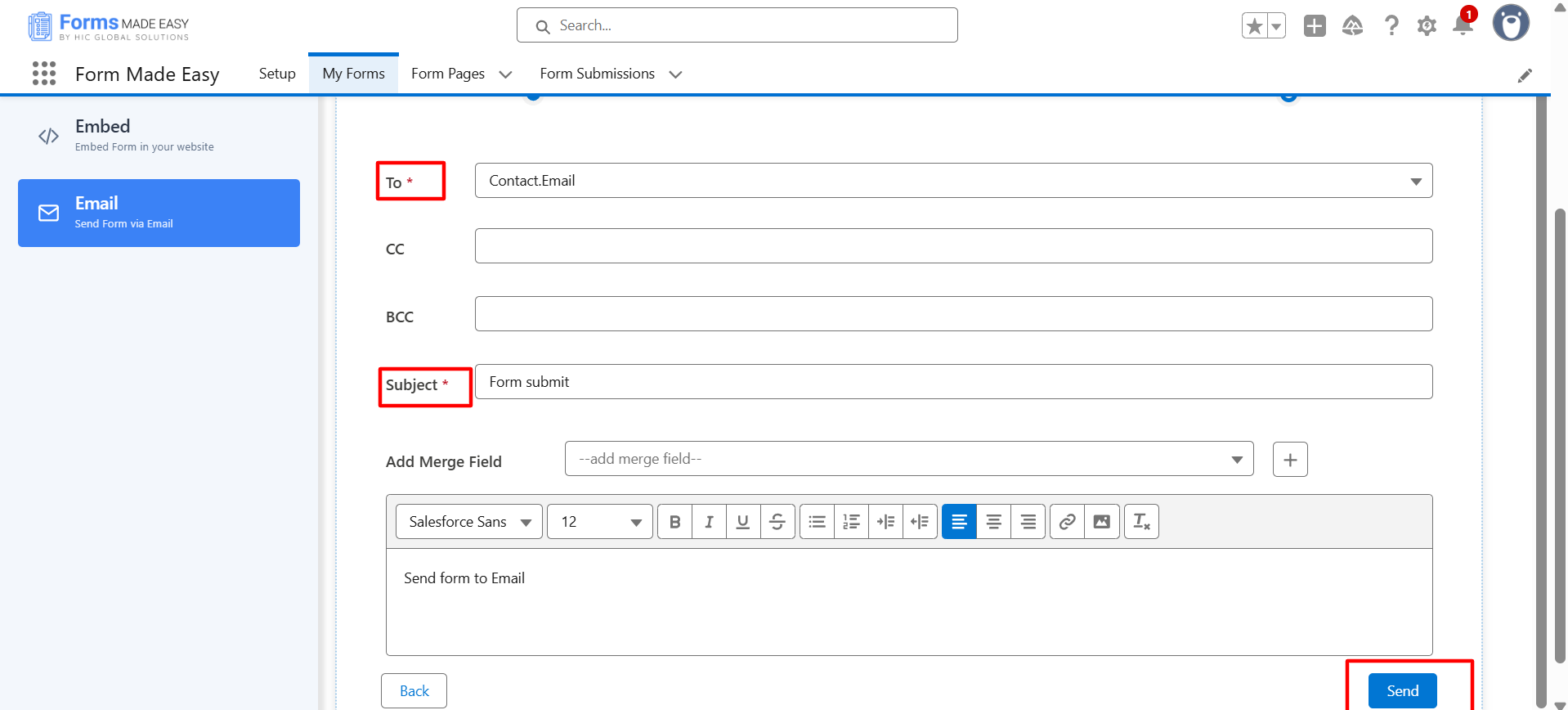The width and height of the screenshot is (1568, 710).
Task: Clear text formatting with remove-format icon
Action: click(x=1141, y=522)
